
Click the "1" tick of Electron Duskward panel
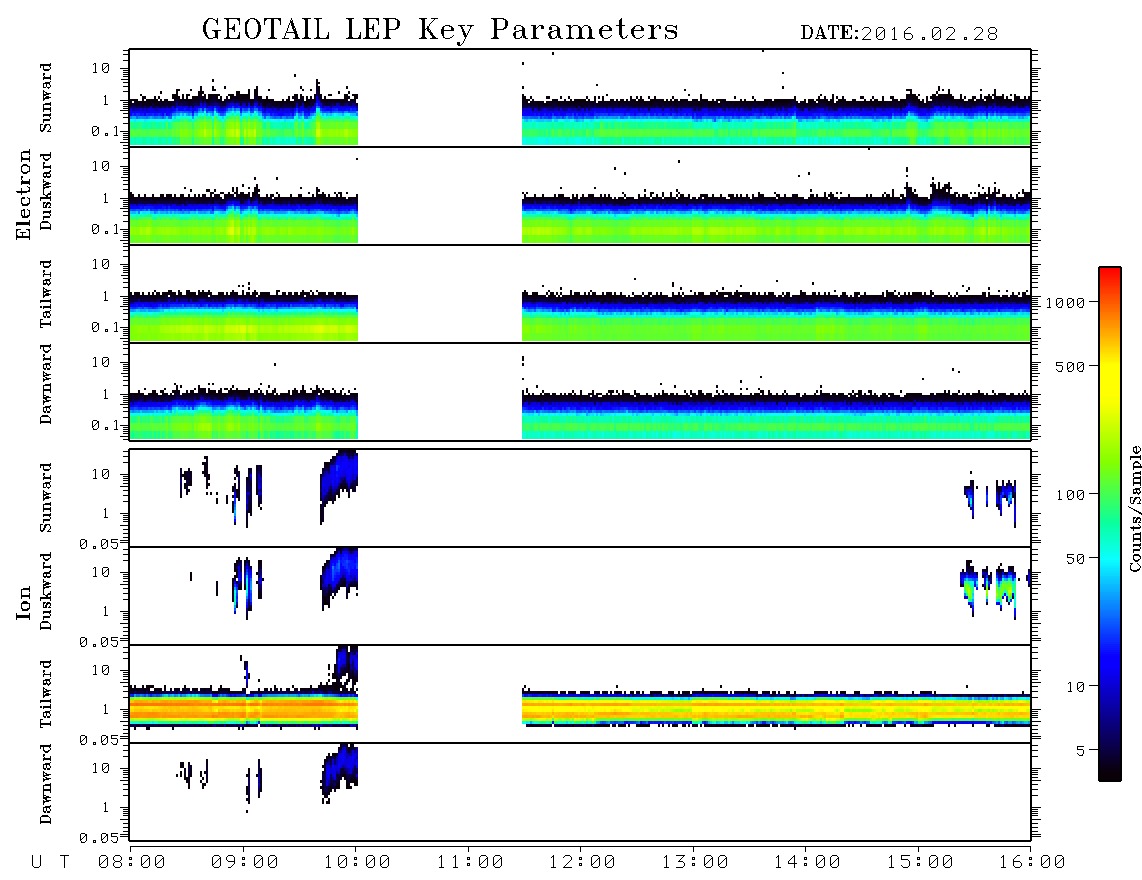(x=106, y=198)
